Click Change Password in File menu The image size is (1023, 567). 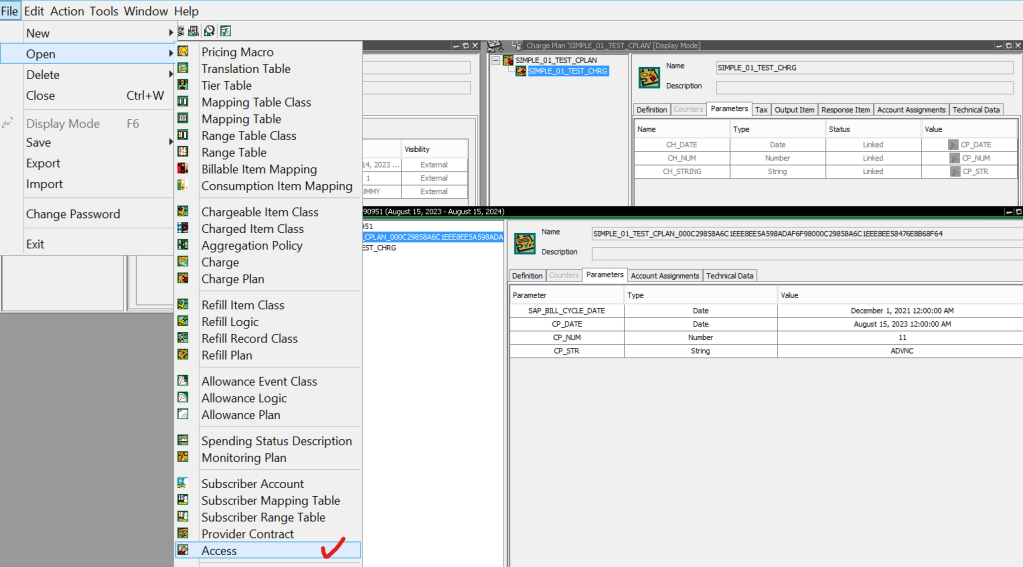coord(73,214)
